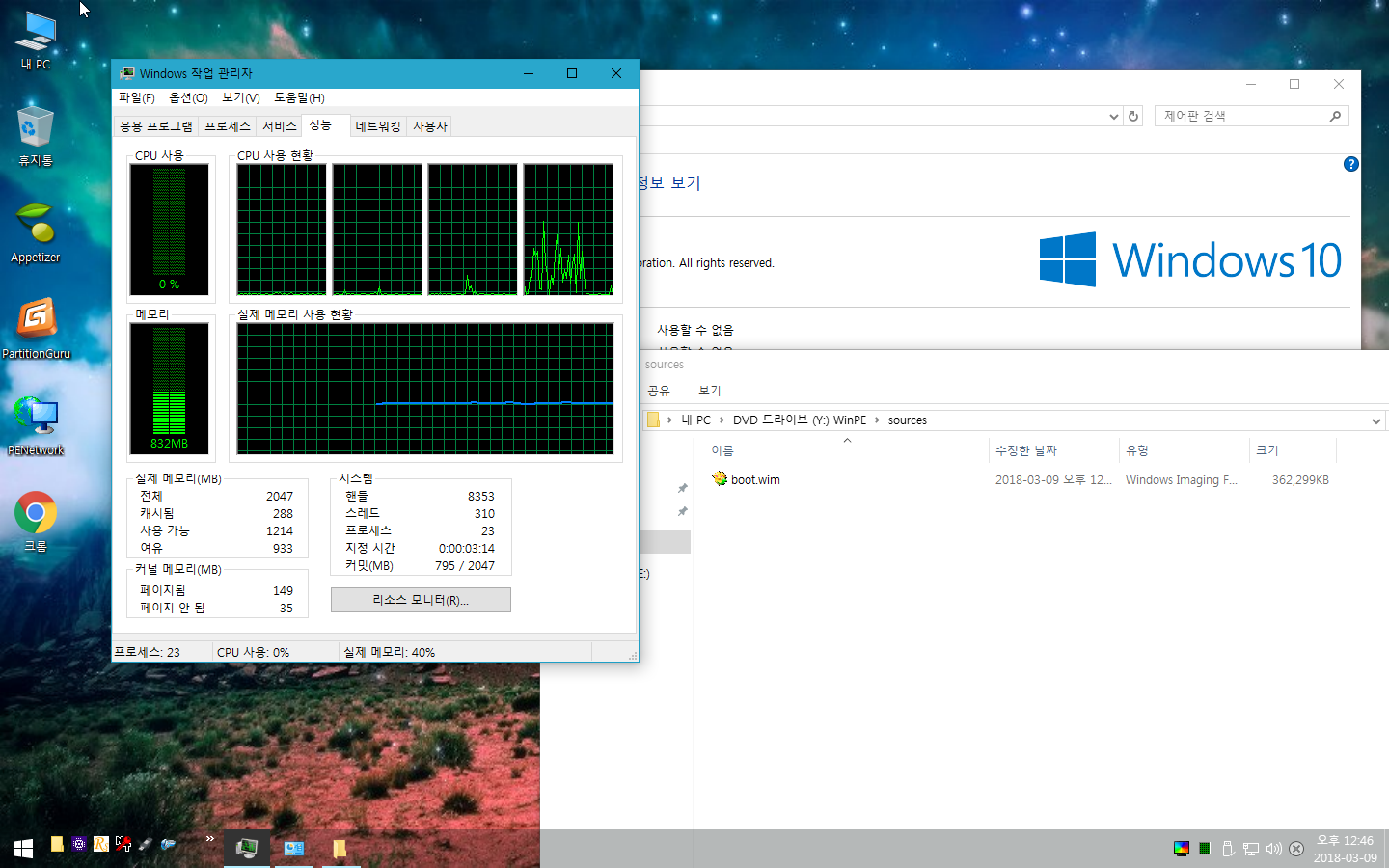Viewport: 1389px width, 868px height.
Task: Sort by the 이름 column header
Action: (x=847, y=450)
